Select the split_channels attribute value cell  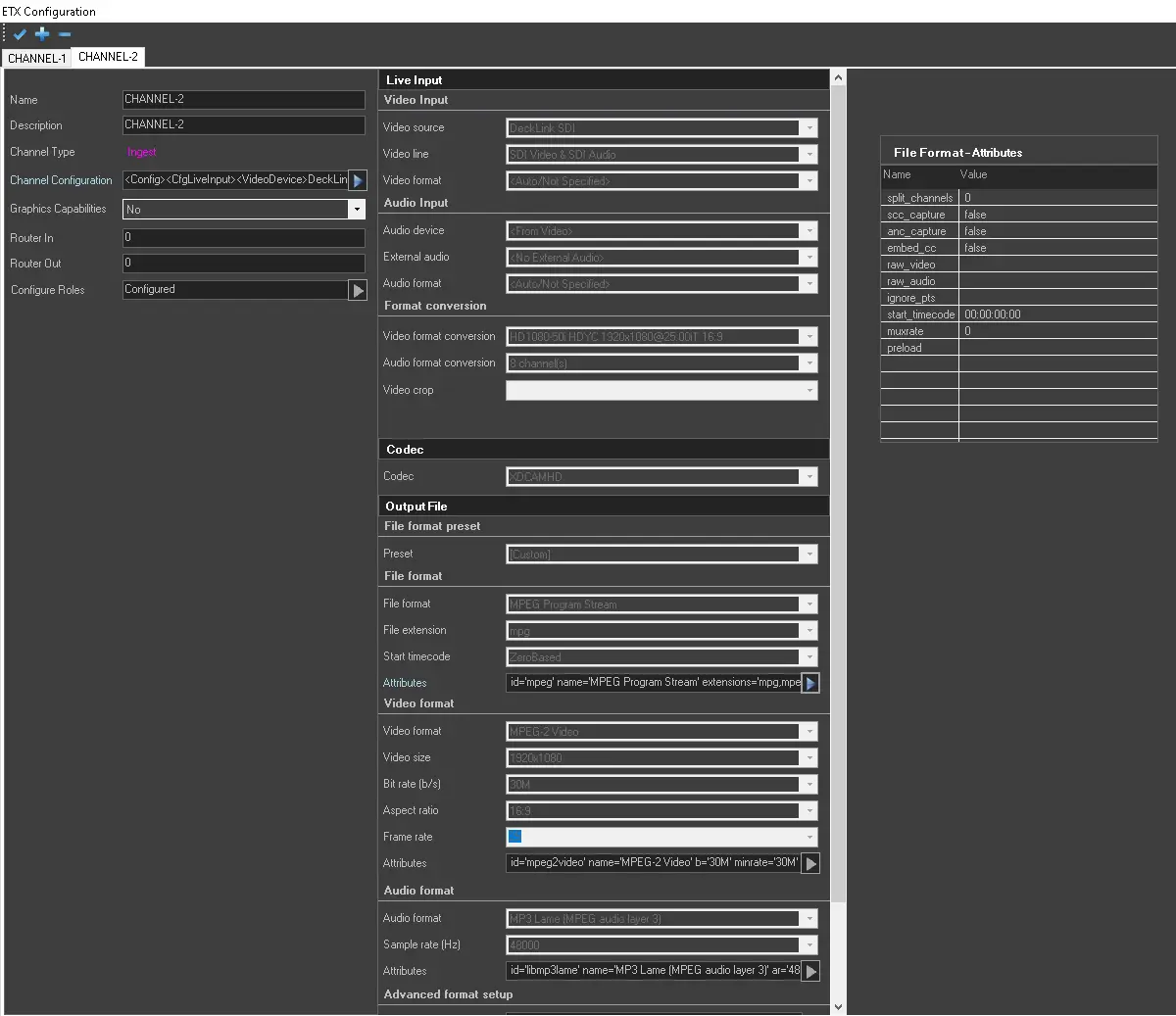point(1057,198)
